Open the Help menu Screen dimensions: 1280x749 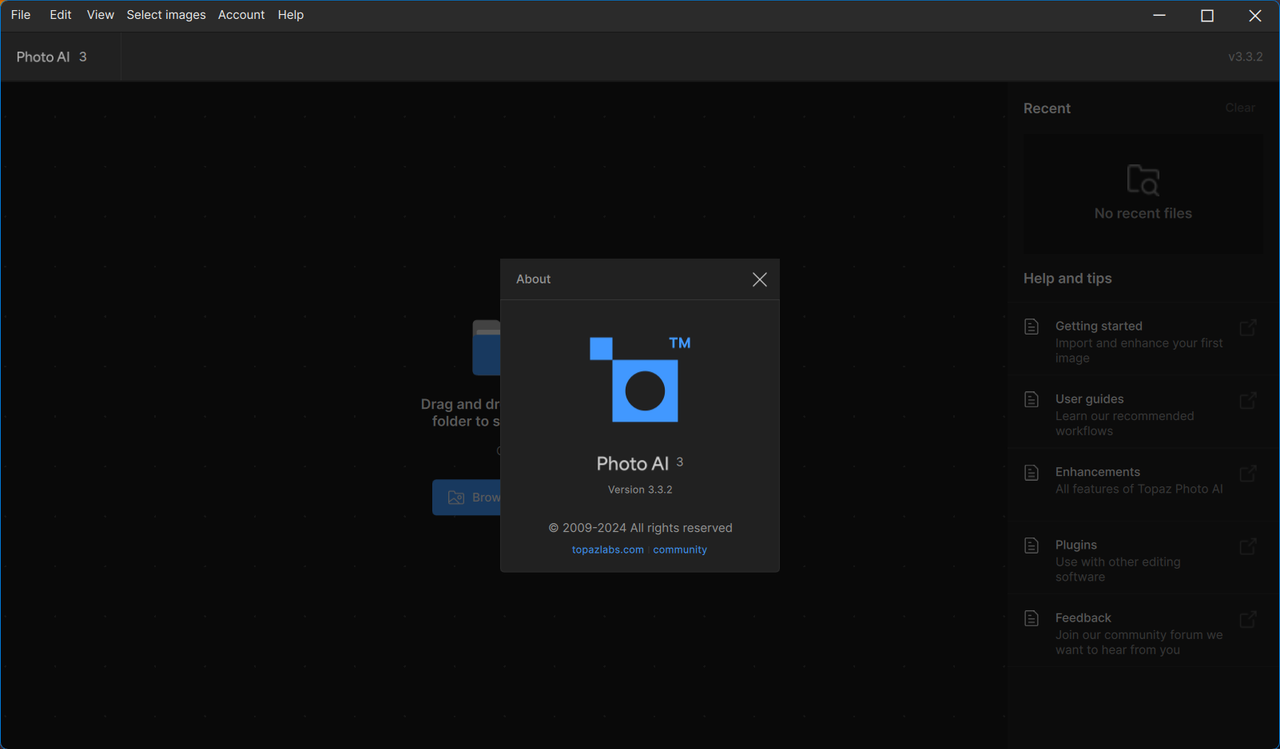click(x=291, y=15)
